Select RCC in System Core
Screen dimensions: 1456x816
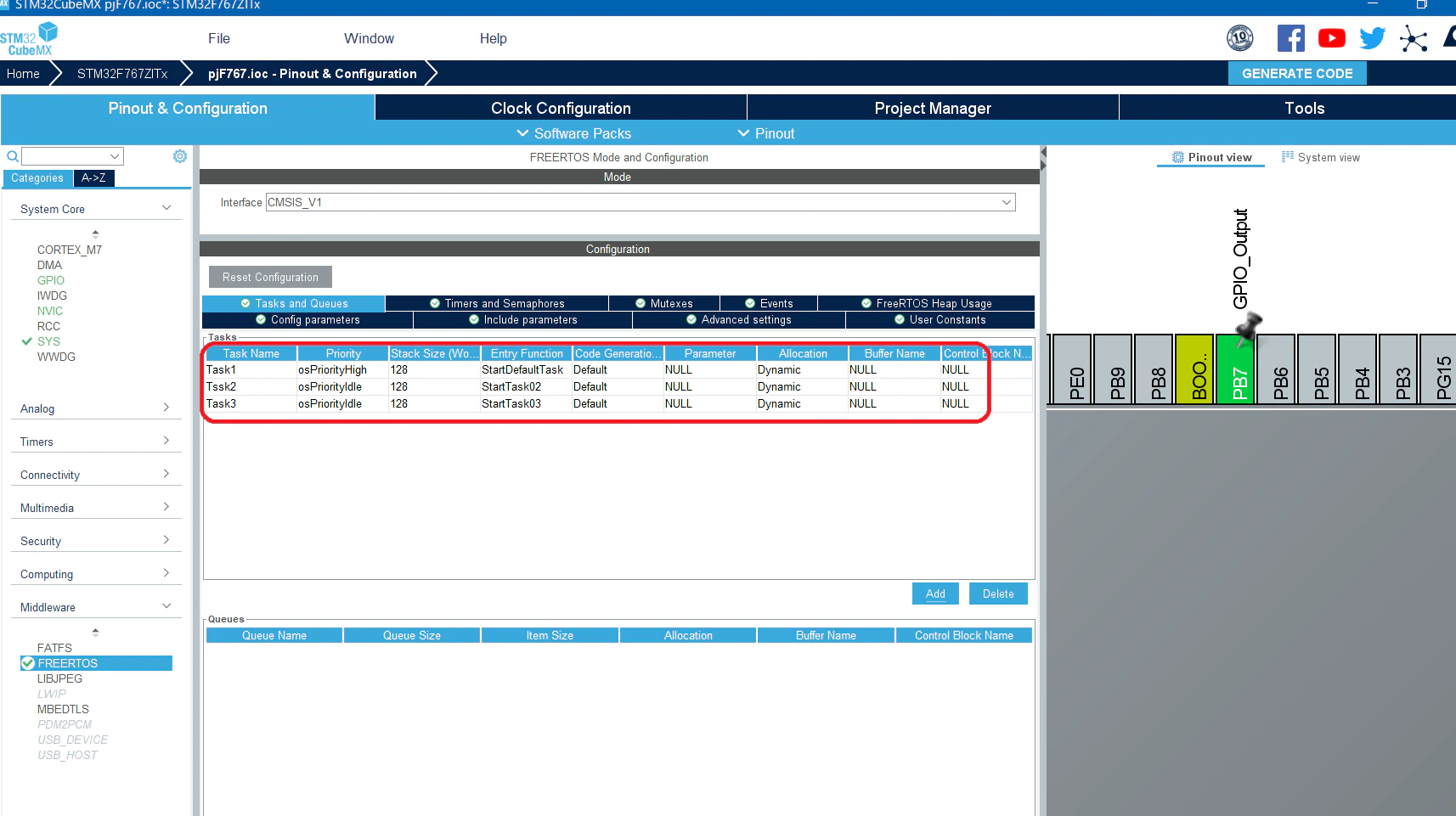click(x=48, y=326)
